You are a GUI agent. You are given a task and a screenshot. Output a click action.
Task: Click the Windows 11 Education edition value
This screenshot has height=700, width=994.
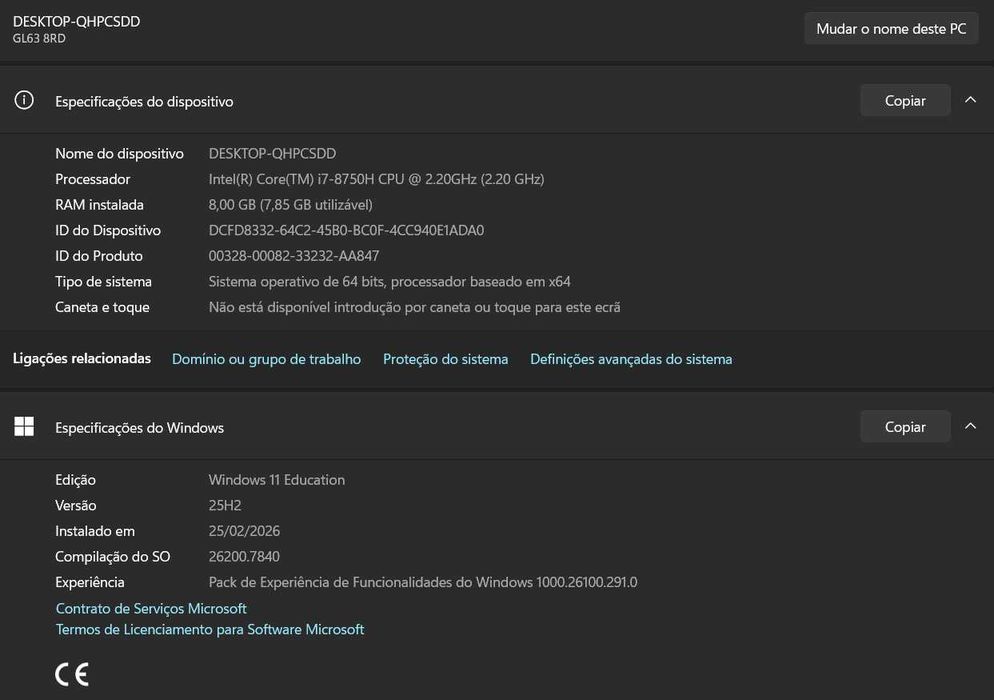tap(277, 480)
